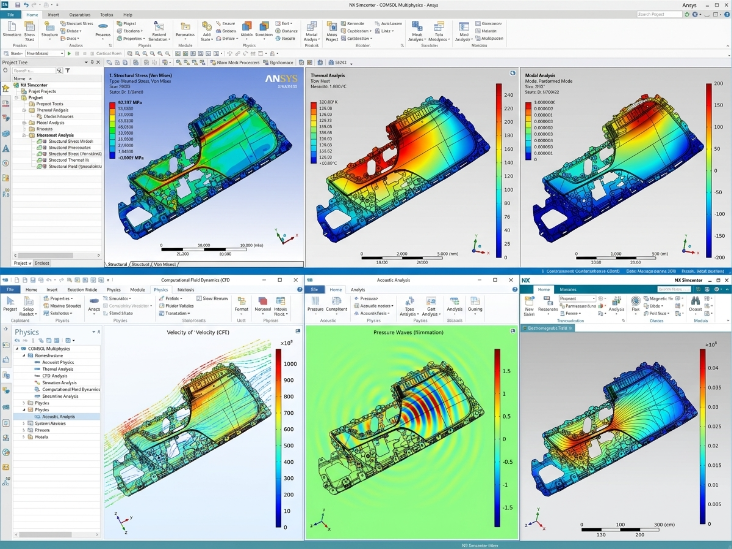This screenshot has height=549, width=732.
Task: Open the combo box in the NX Simcenter ribbon
Action: click(577, 298)
